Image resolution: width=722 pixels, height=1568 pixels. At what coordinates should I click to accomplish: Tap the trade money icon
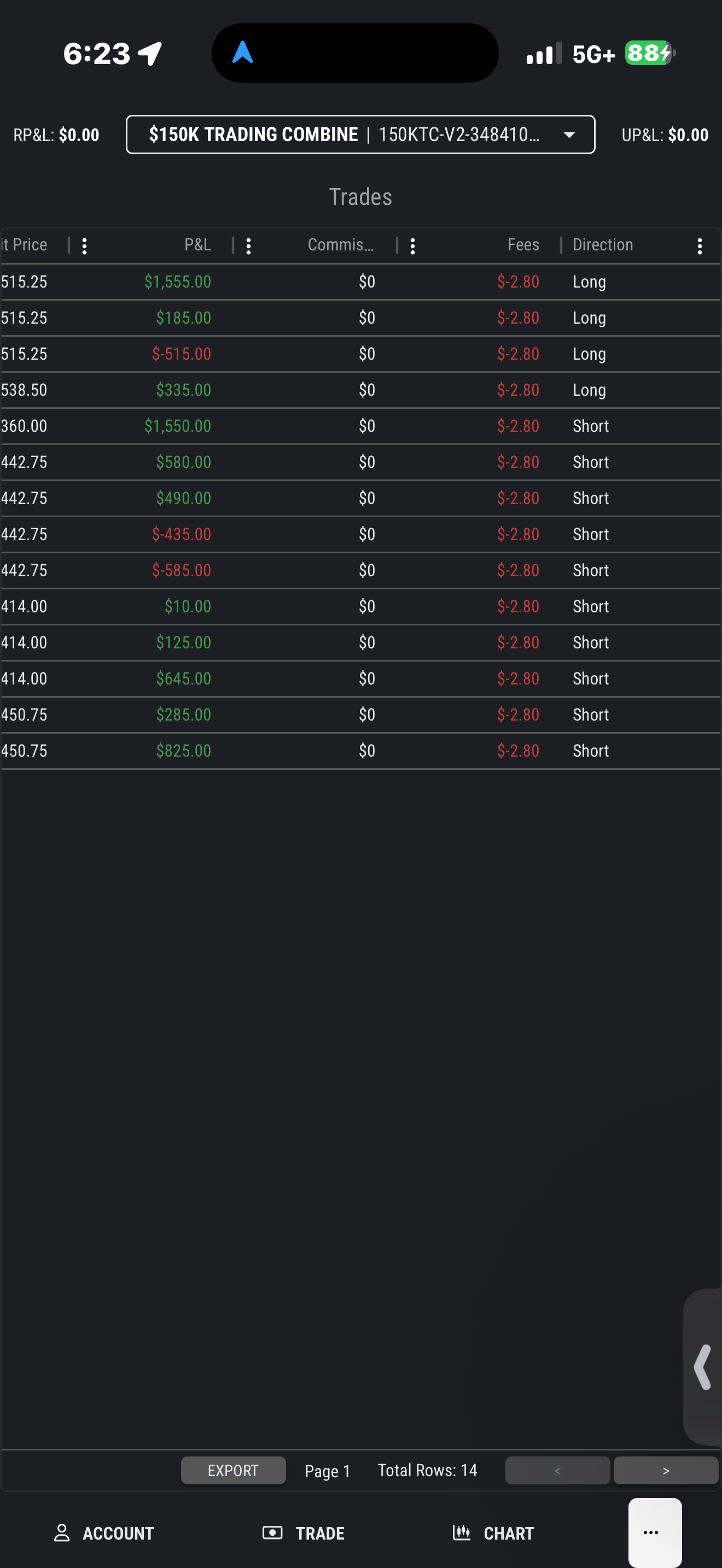(x=272, y=1532)
